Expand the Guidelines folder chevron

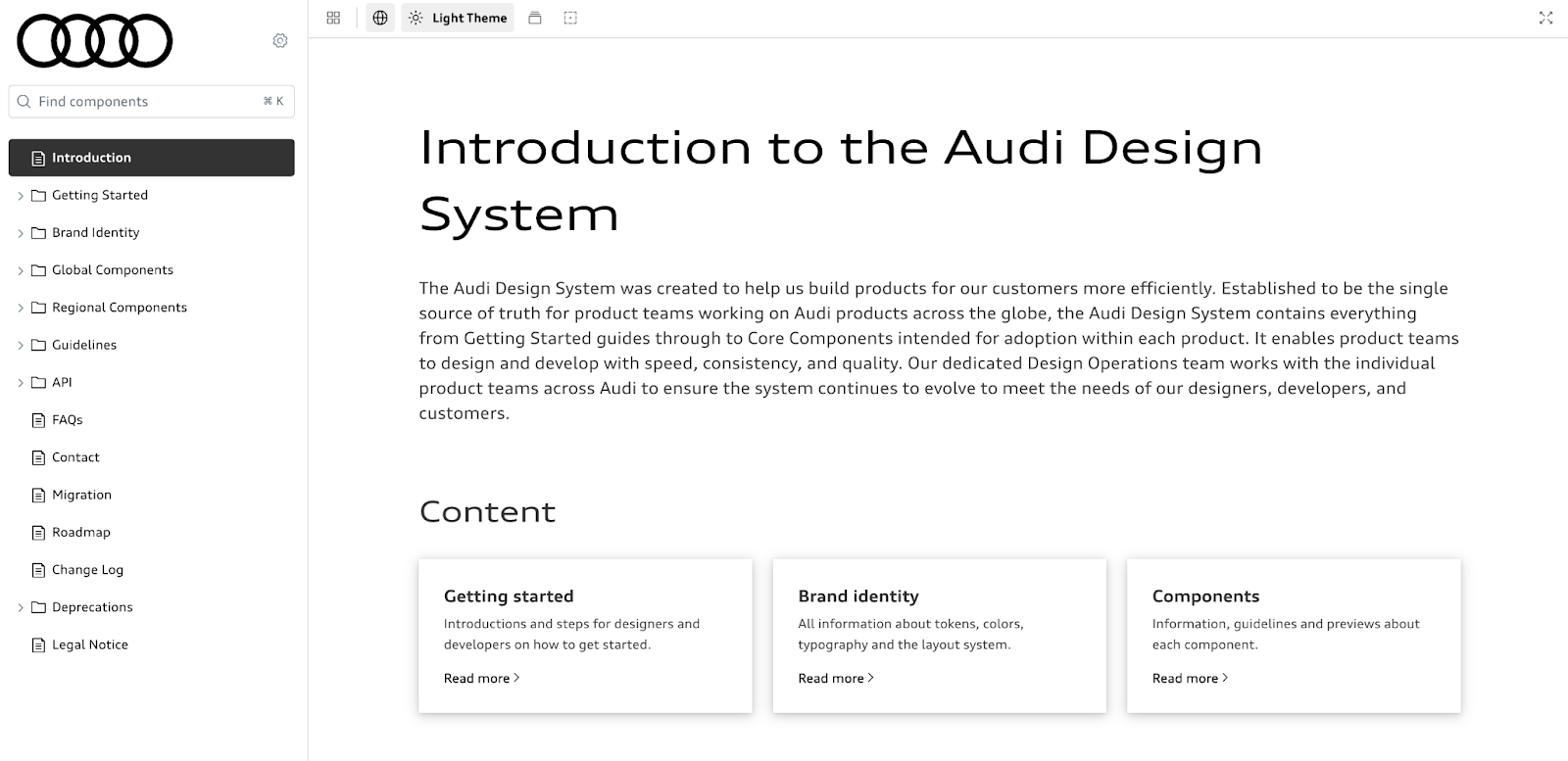pyautogui.click(x=21, y=345)
